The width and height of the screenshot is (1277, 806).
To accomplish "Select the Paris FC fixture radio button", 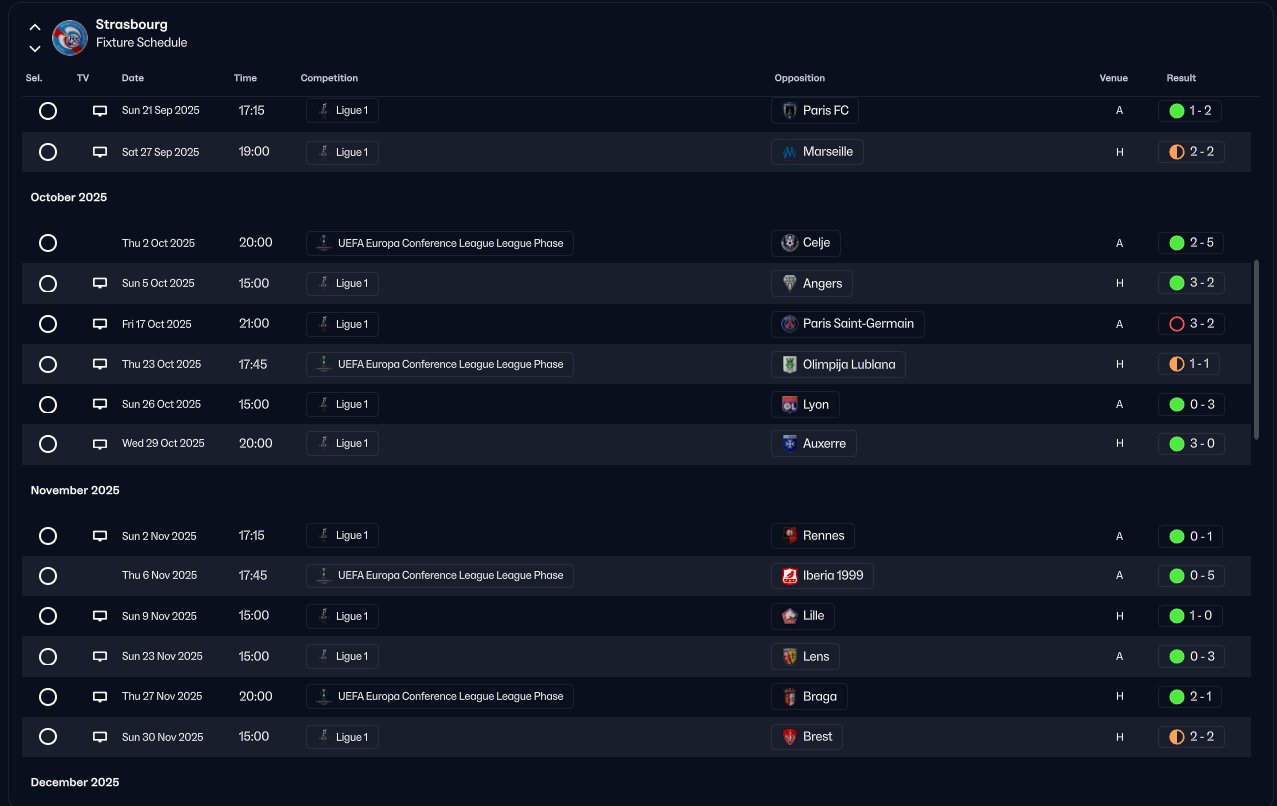I will (47, 111).
